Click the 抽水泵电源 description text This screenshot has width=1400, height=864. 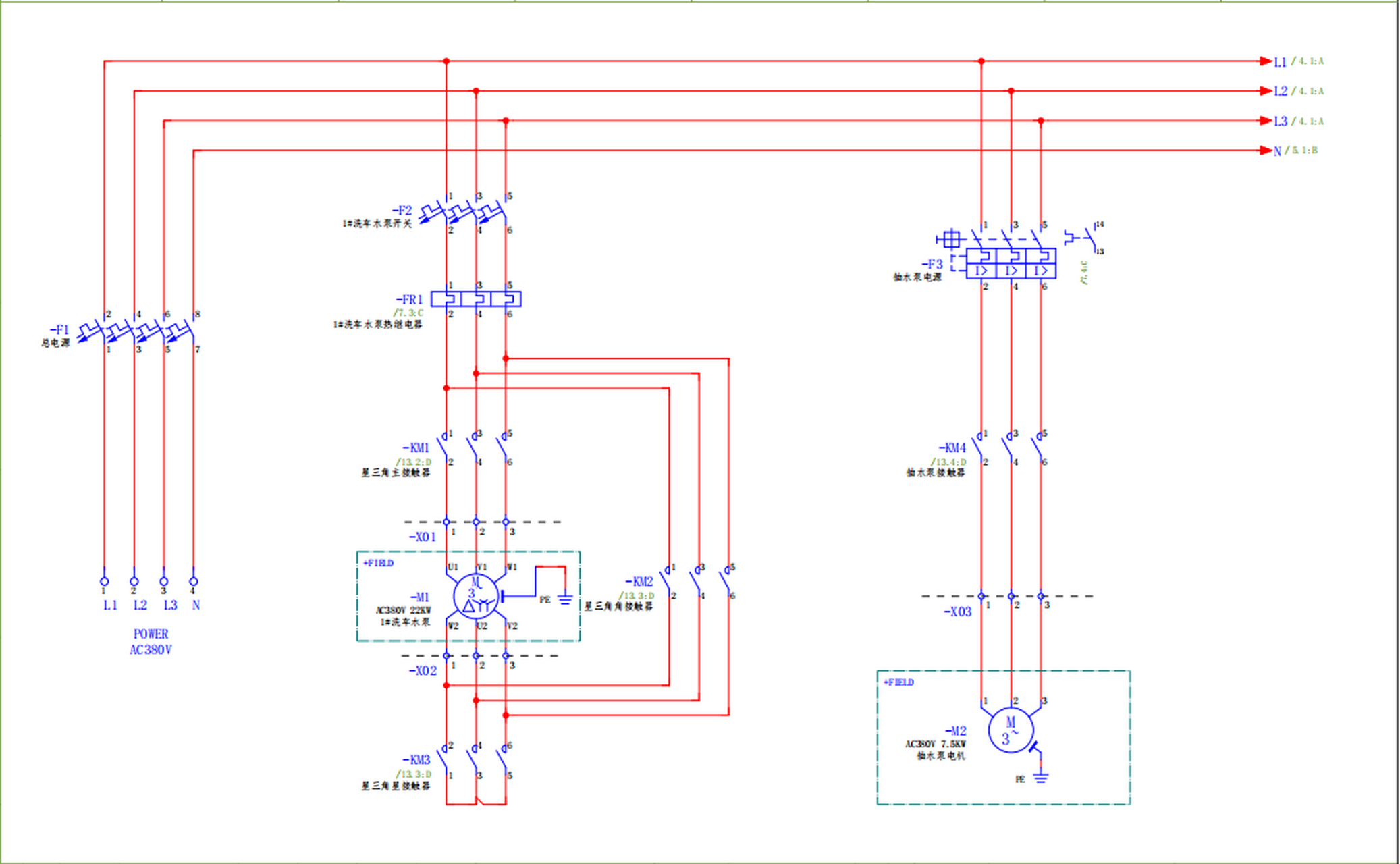coord(917,277)
